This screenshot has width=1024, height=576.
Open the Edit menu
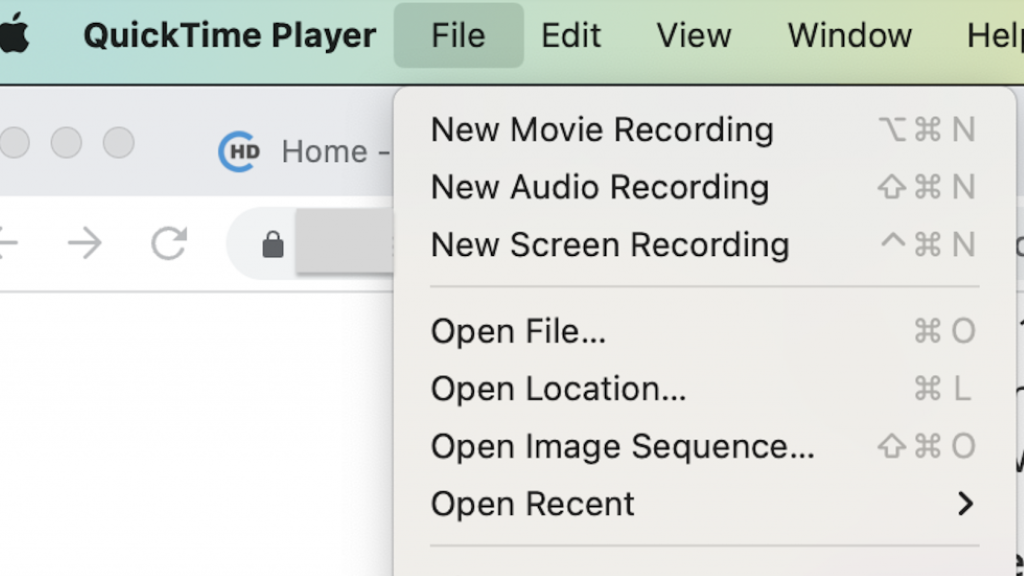click(x=571, y=35)
